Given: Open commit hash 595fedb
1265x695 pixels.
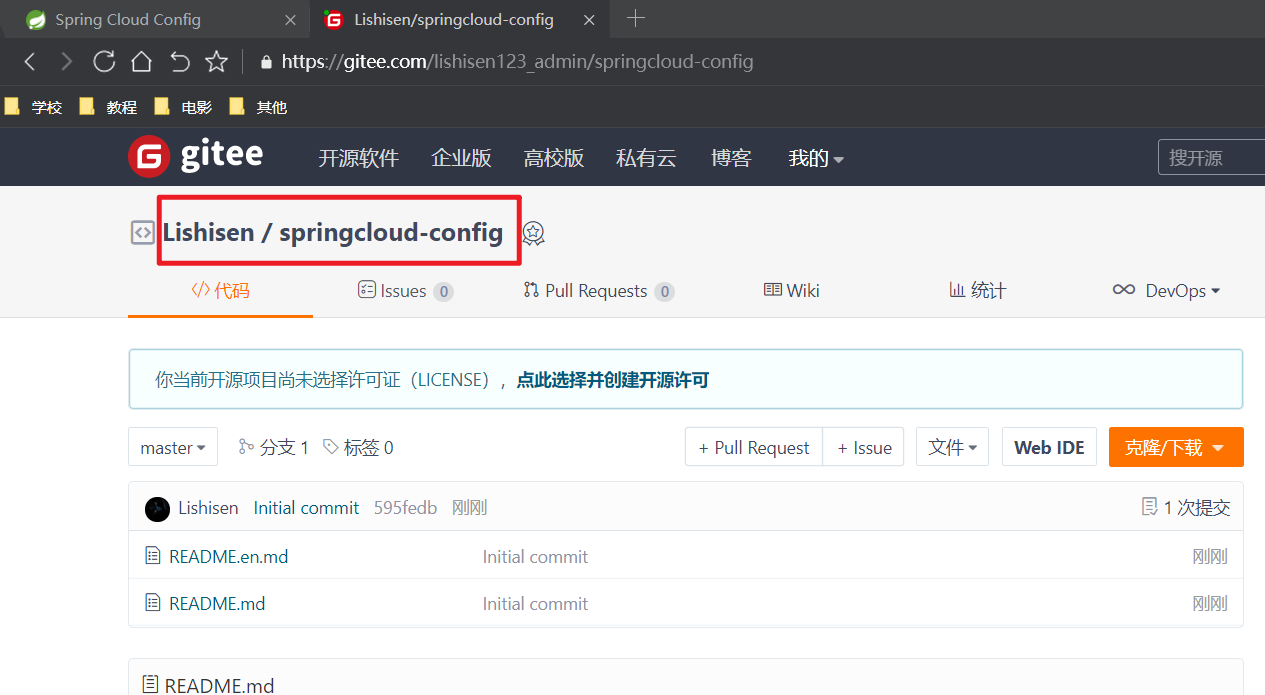Looking at the screenshot, I should pos(405,508).
